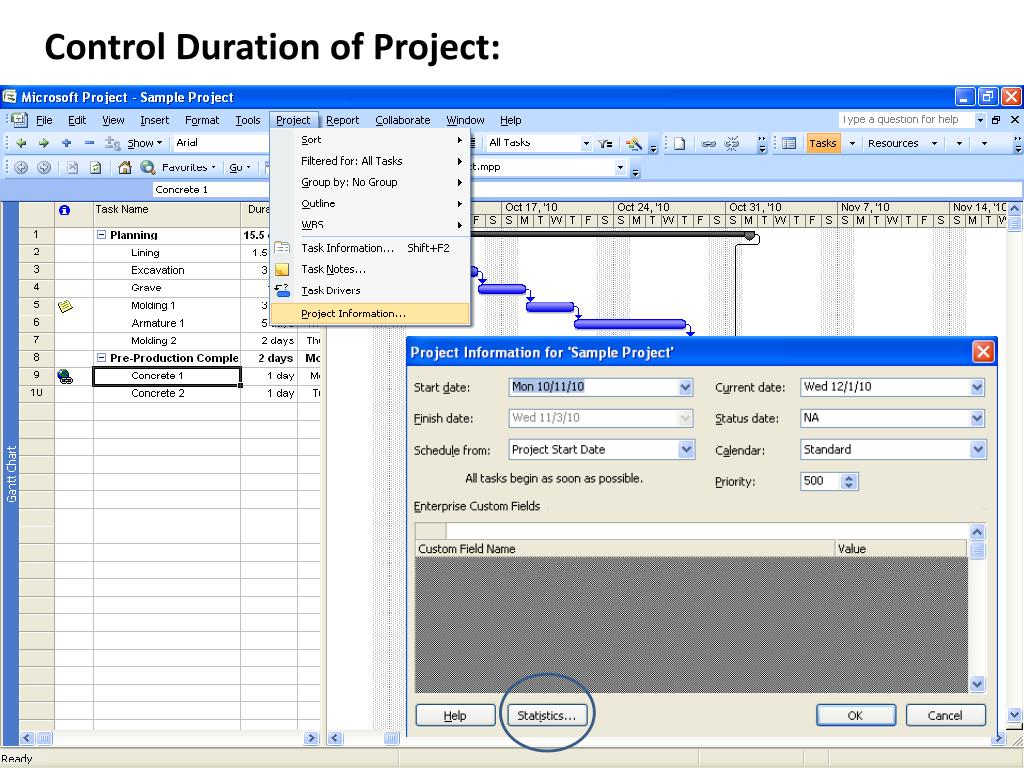Open the Show outline level dropdown
1024x768 pixels.
pyautogui.click(x=145, y=144)
